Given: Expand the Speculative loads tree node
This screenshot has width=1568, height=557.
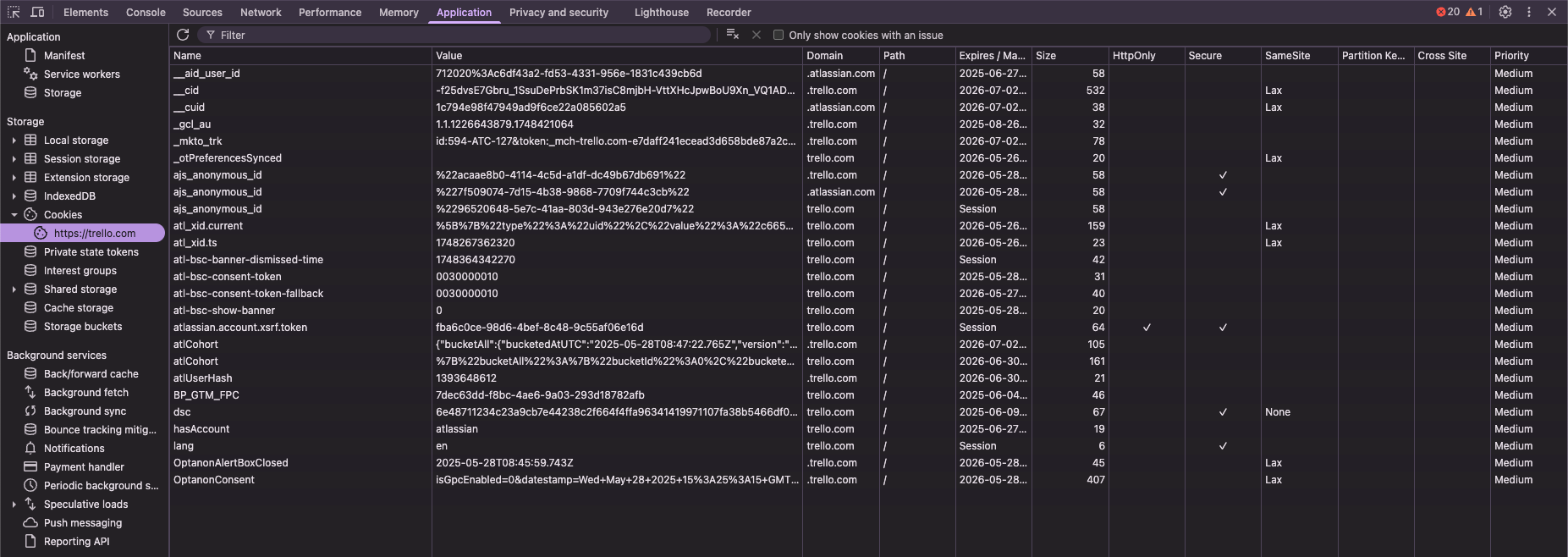Looking at the screenshot, I should click(x=14, y=505).
